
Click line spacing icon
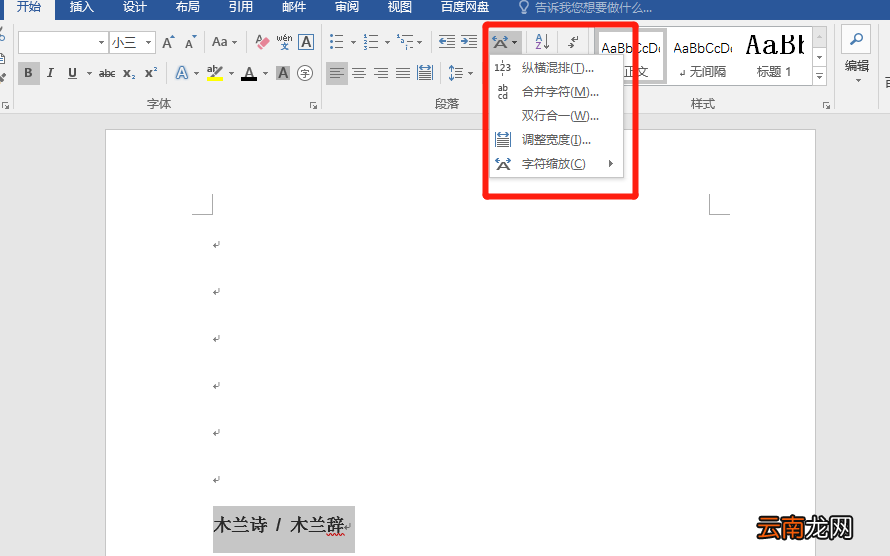(x=456, y=73)
